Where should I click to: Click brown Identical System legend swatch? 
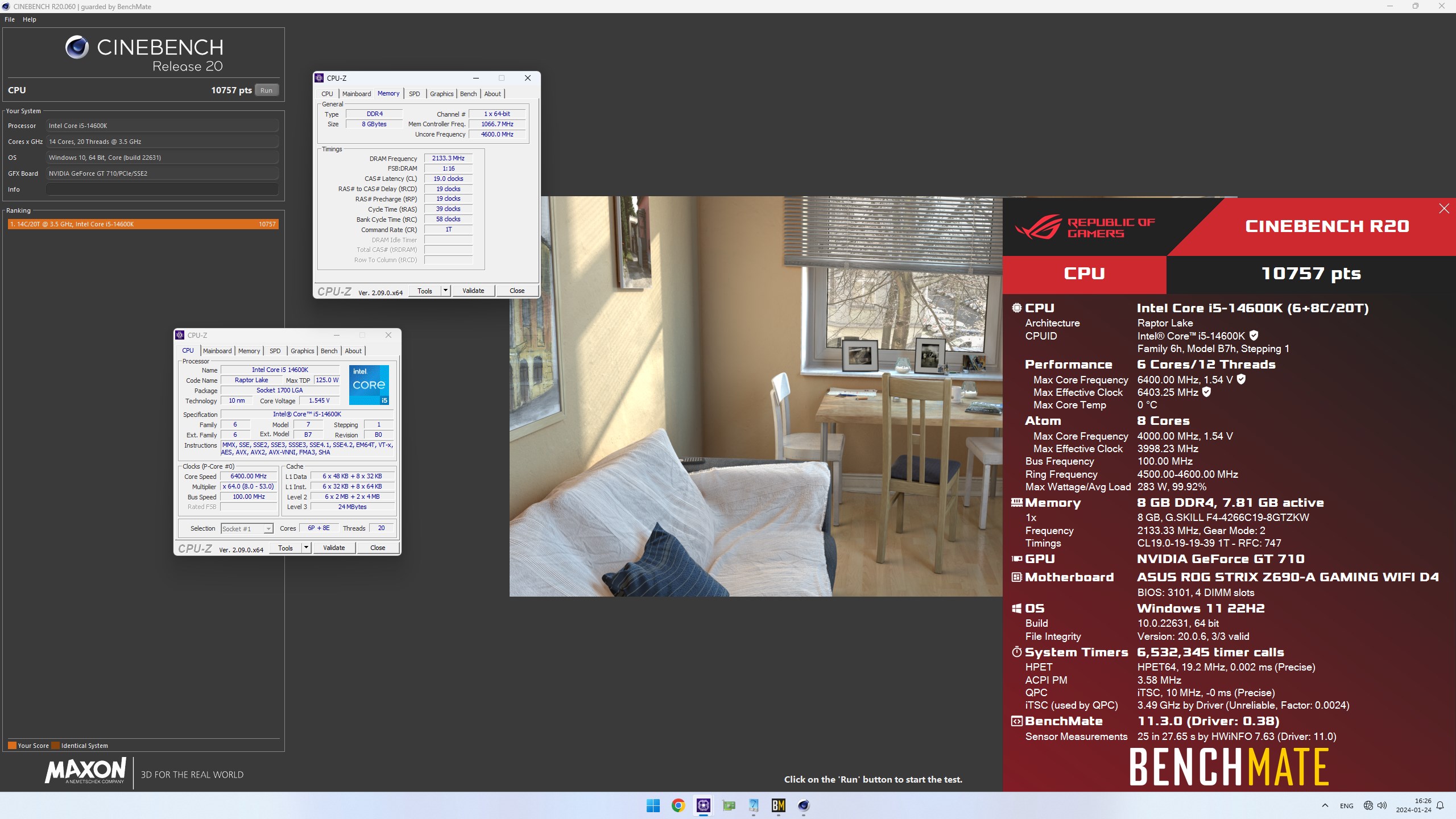coord(55,745)
